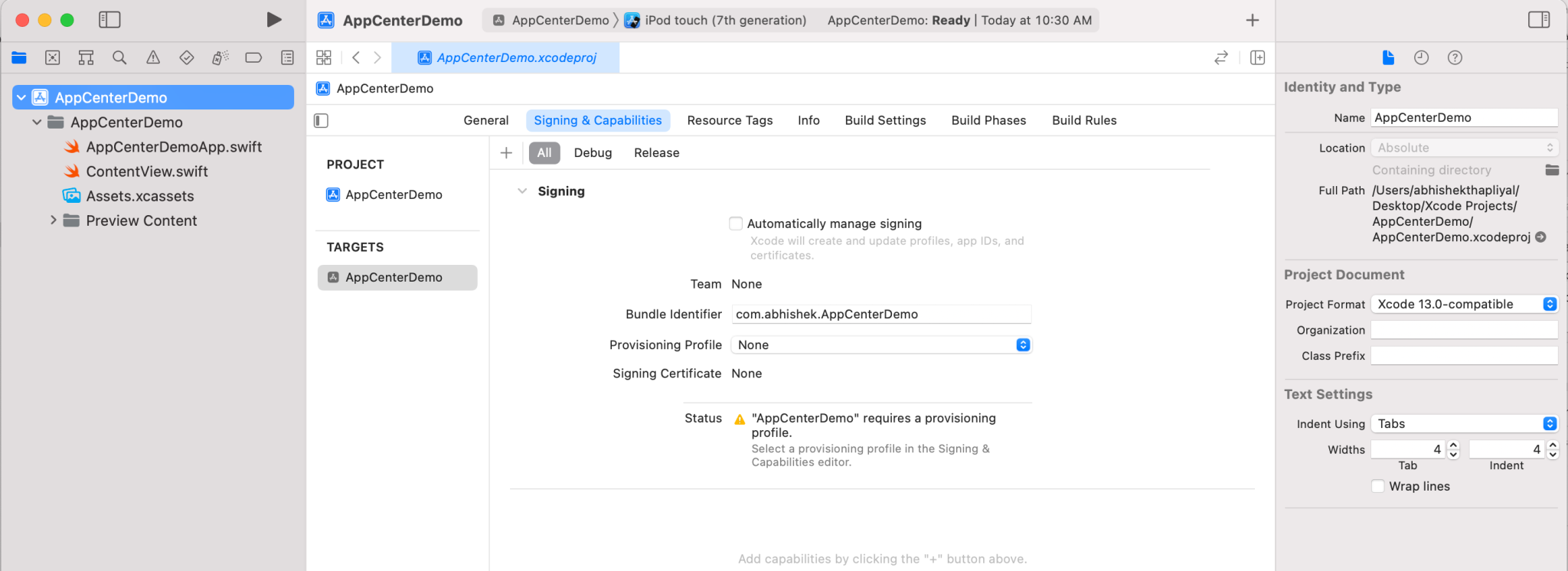Hide the left navigator sidebar

[x=109, y=20]
